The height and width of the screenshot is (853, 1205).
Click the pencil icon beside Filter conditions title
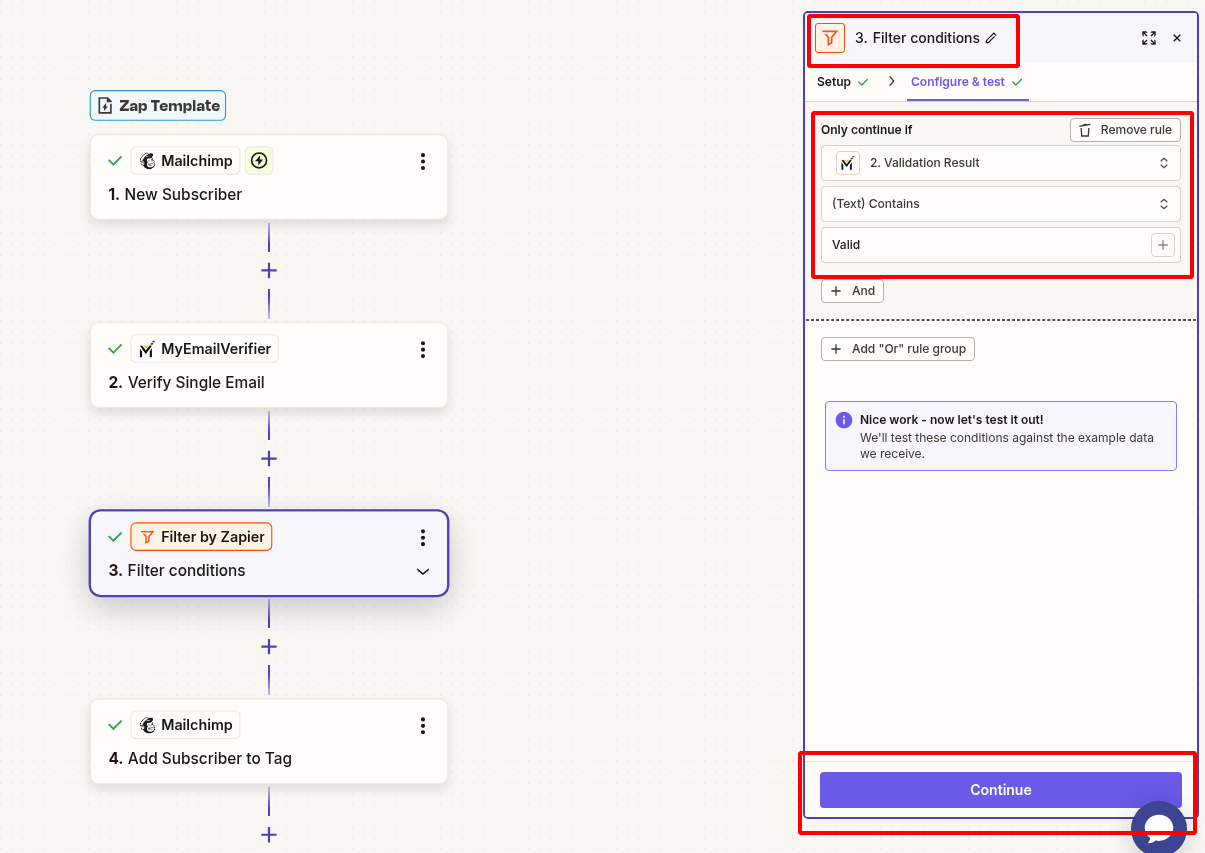click(x=990, y=37)
